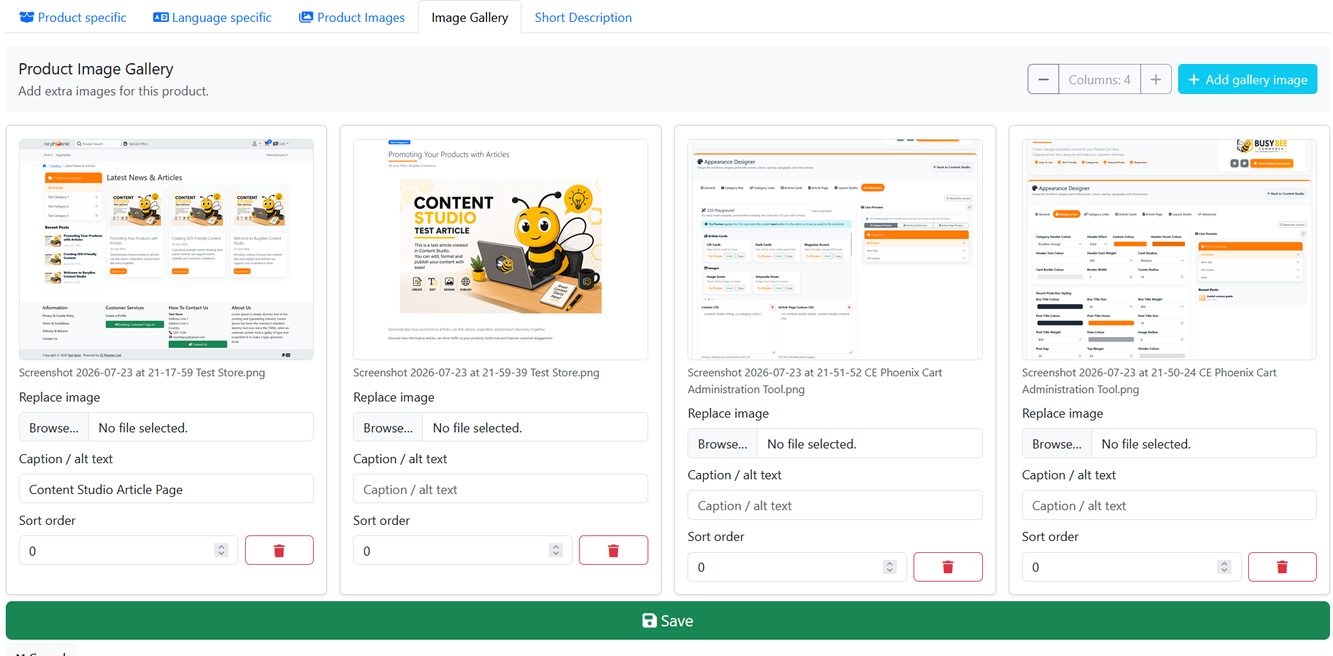1333x656 pixels.
Task: Click the 'Product Image Gallery' heading
Action: point(96,69)
